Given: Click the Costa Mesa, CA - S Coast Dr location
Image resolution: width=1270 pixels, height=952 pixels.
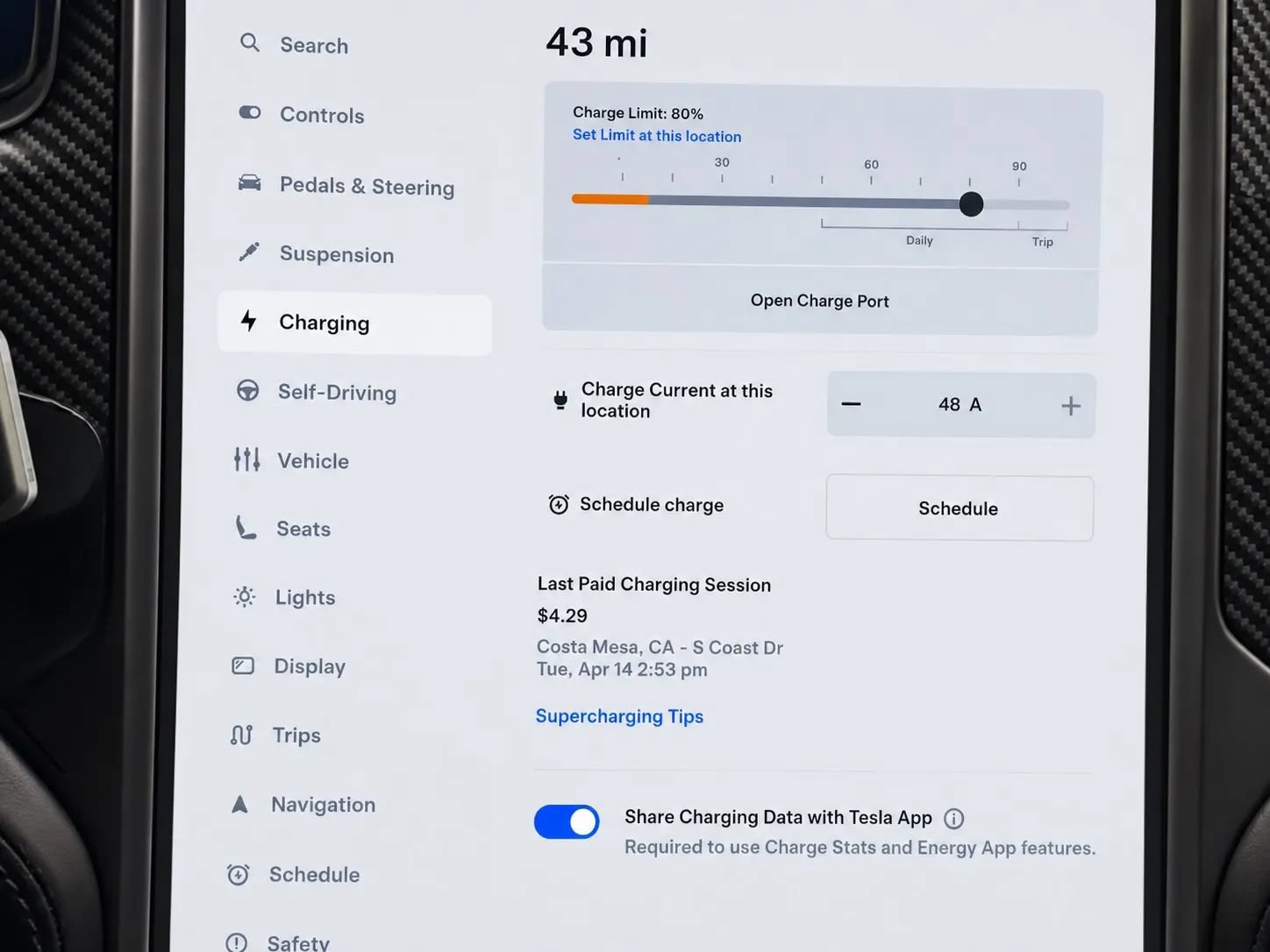Looking at the screenshot, I should [660, 647].
